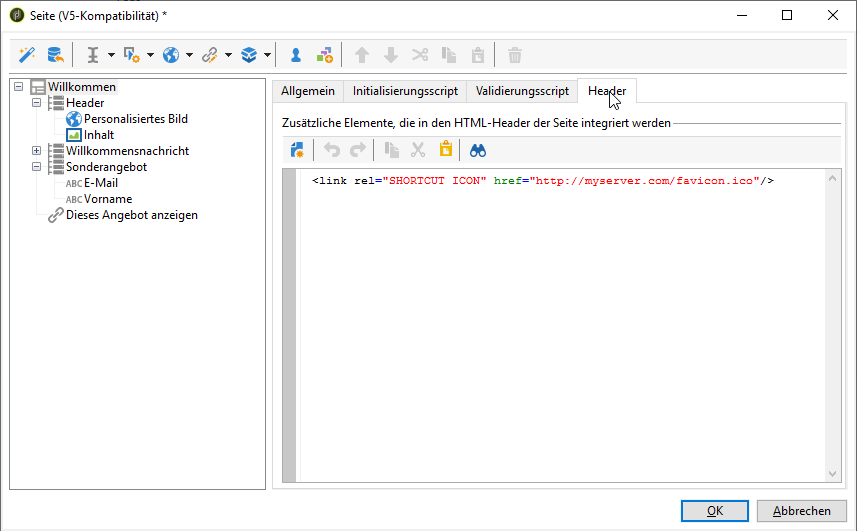Click the trash delete icon
The height and width of the screenshot is (531, 858).
coord(515,55)
